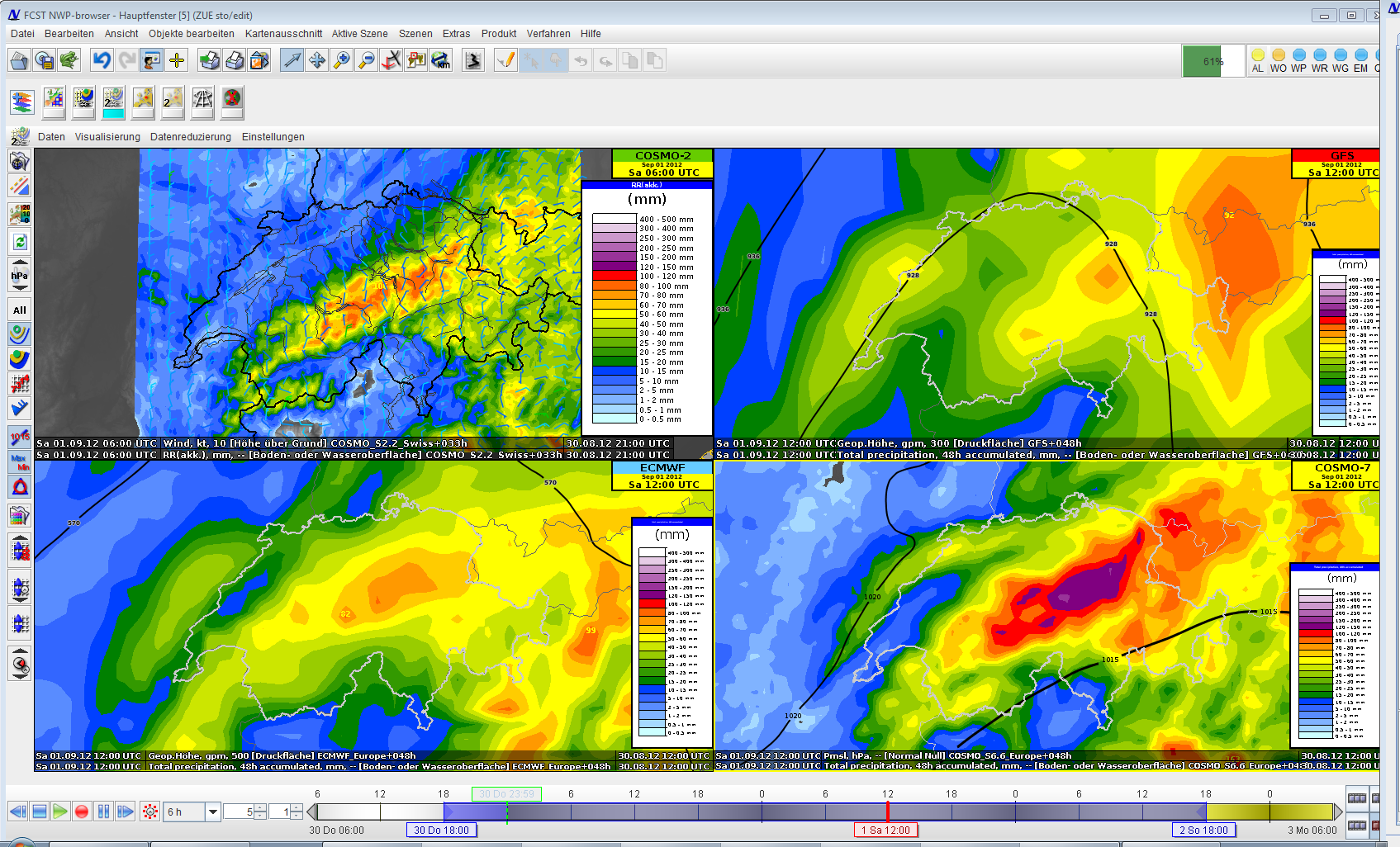The image size is (1400, 847).
Task: Open the Visualisierung menu
Action: click(x=107, y=137)
